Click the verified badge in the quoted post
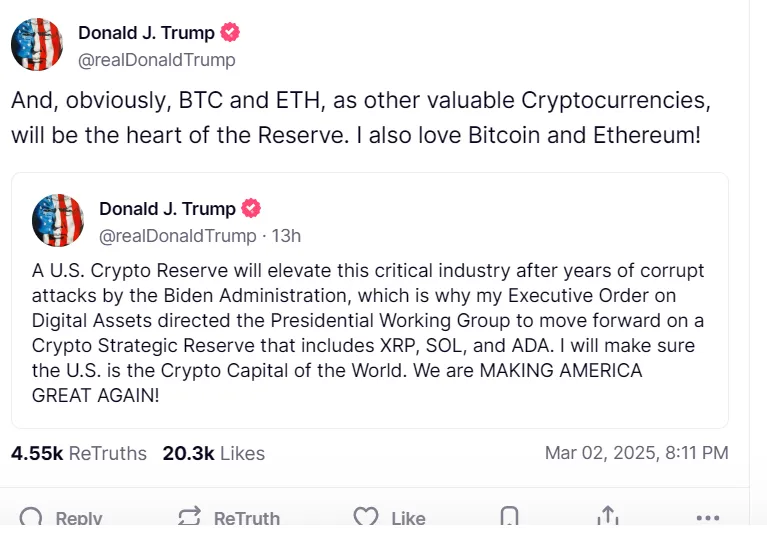Image resolution: width=767 pixels, height=540 pixels. tap(251, 209)
